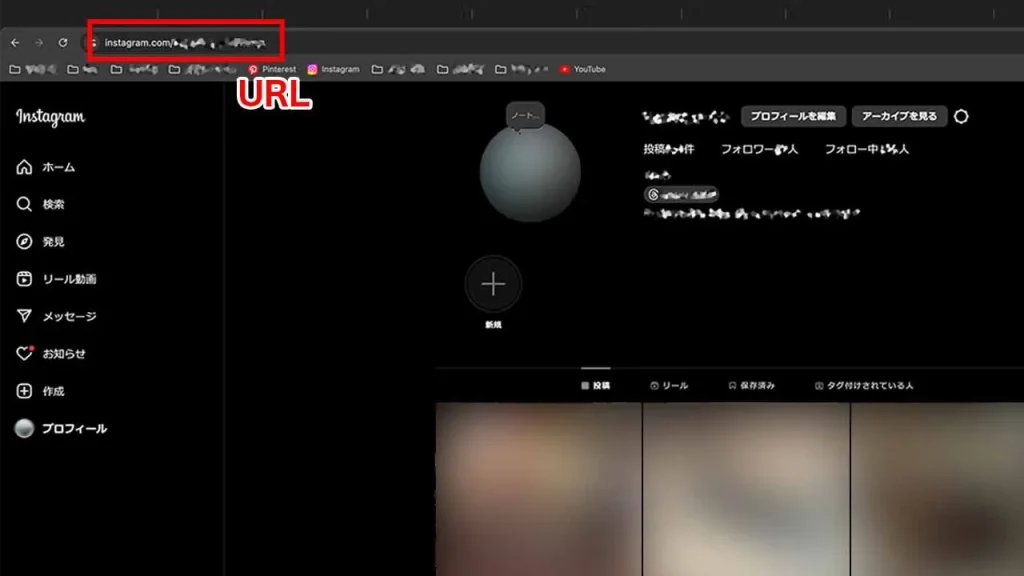Open the third post thumbnail
The image size is (1024, 576).
pos(938,489)
